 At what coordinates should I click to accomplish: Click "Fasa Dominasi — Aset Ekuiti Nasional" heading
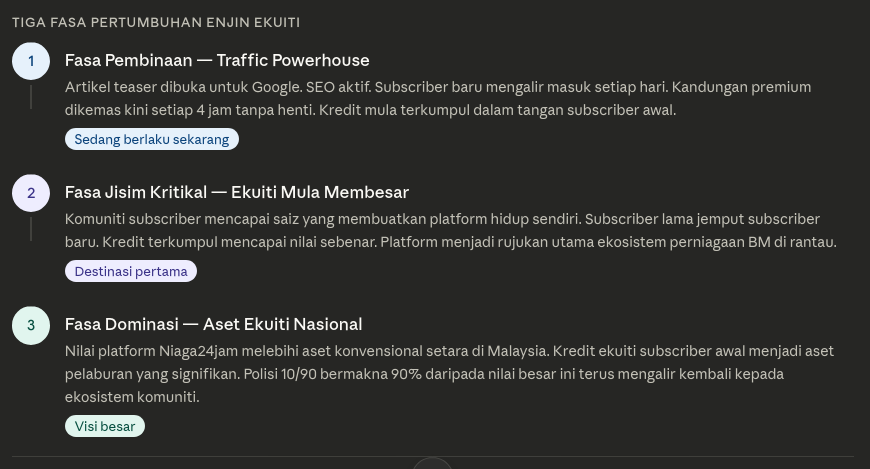click(213, 324)
